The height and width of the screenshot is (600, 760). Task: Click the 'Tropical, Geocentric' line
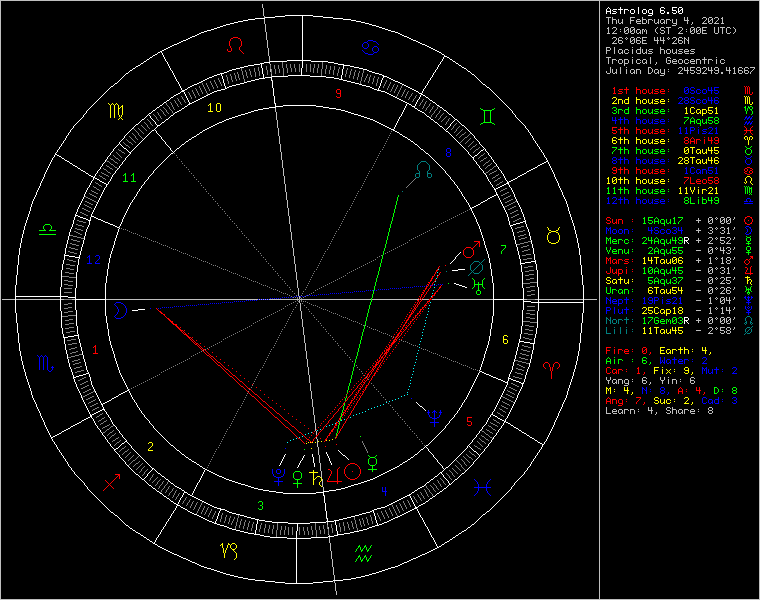[665, 61]
